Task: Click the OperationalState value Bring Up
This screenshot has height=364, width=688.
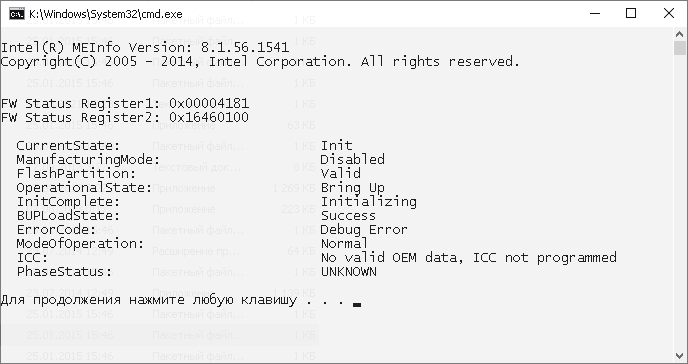Action: click(x=353, y=188)
